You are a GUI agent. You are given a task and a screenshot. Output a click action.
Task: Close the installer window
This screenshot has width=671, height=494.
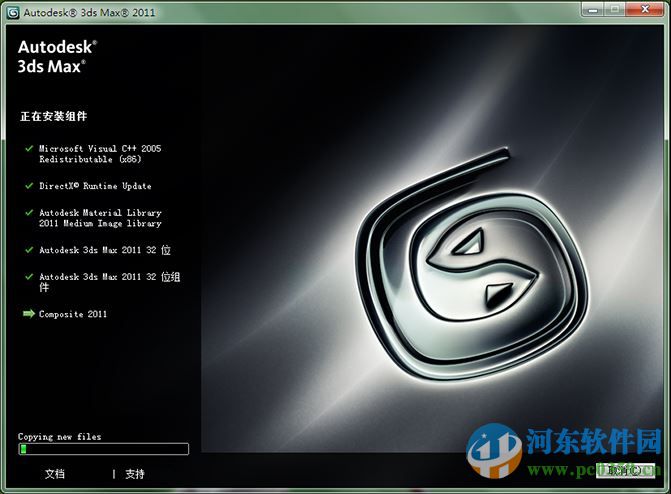645,10
